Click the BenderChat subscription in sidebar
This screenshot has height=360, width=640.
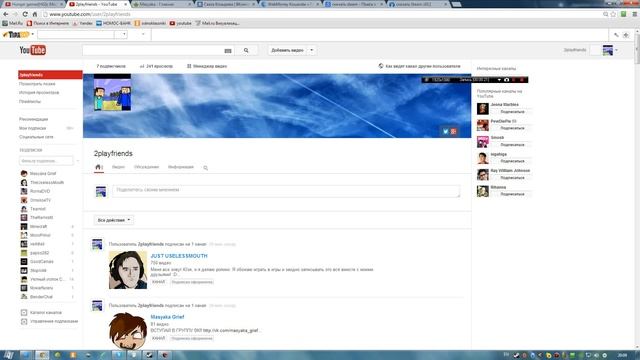pos(41,297)
